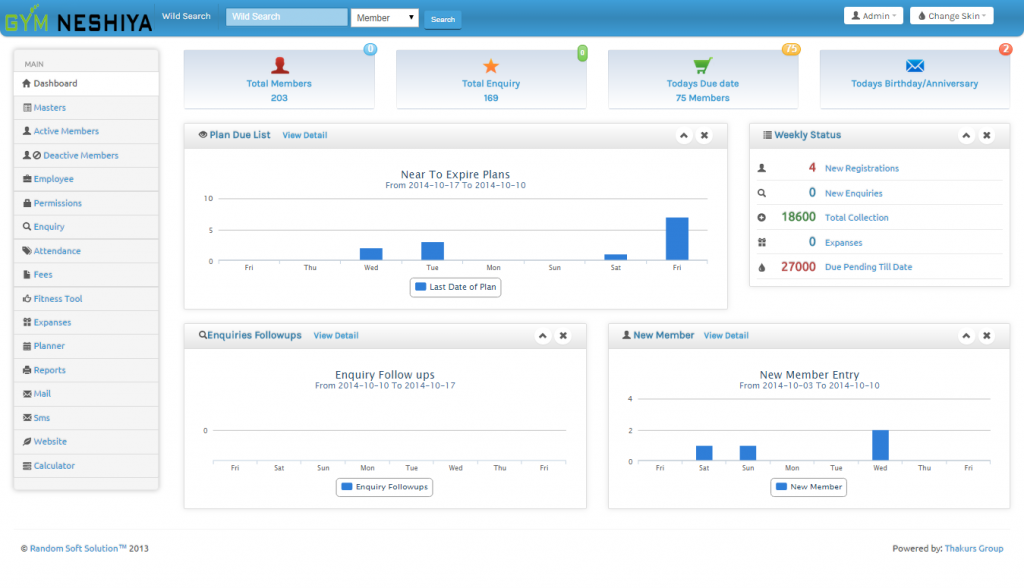Screen dimensions: 1024x588
Task: Click the Birthday/Anniversary envelope icon
Action: pos(914,65)
